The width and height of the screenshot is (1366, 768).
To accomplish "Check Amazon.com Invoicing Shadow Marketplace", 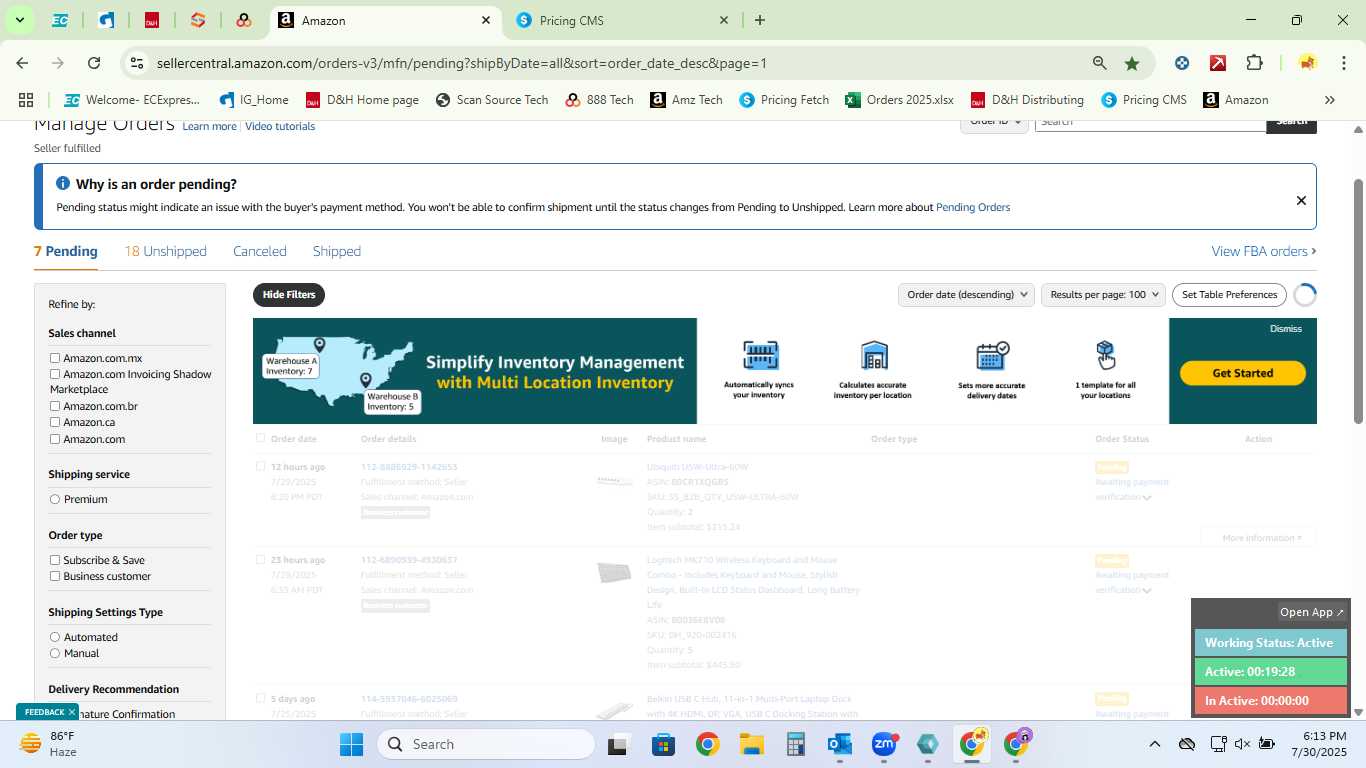I will tap(55, 374).
